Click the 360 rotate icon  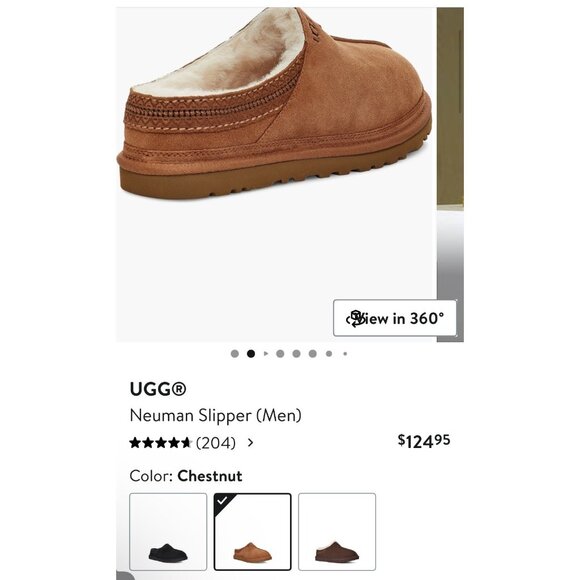[355, 318]
